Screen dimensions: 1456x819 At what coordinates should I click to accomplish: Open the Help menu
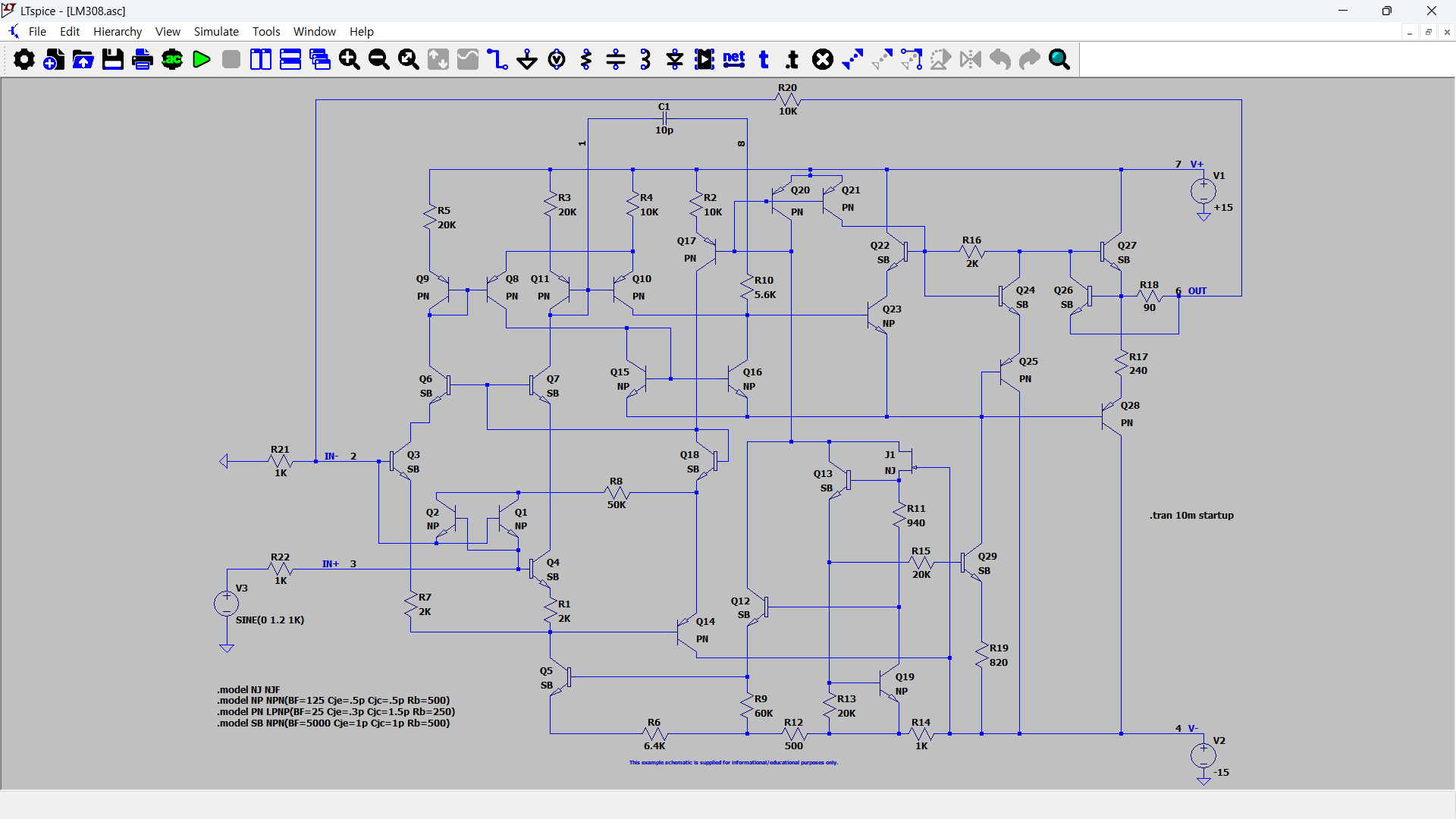point(362,31)
